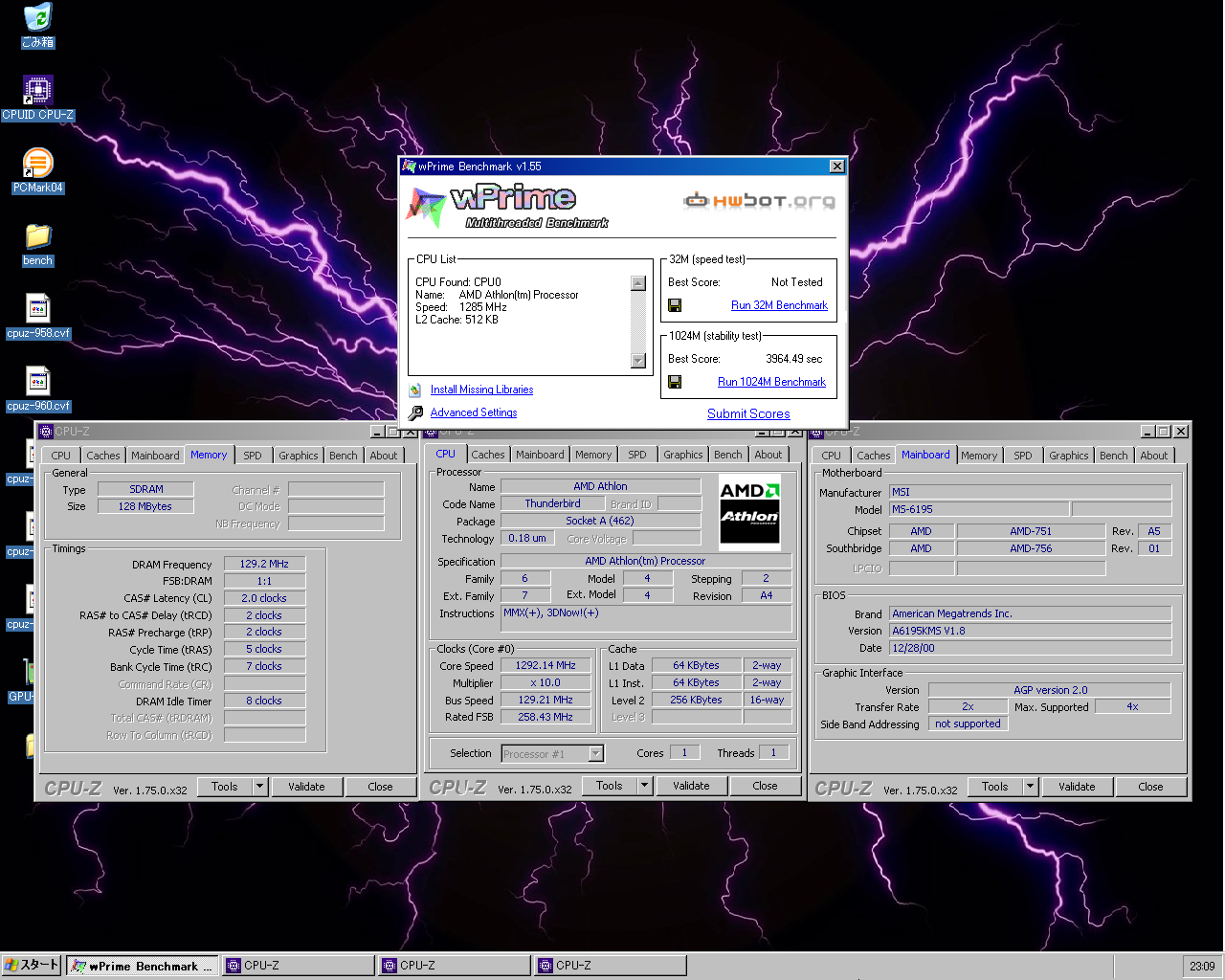Click scroll down arrow in CPU List

tap(638, 361)
